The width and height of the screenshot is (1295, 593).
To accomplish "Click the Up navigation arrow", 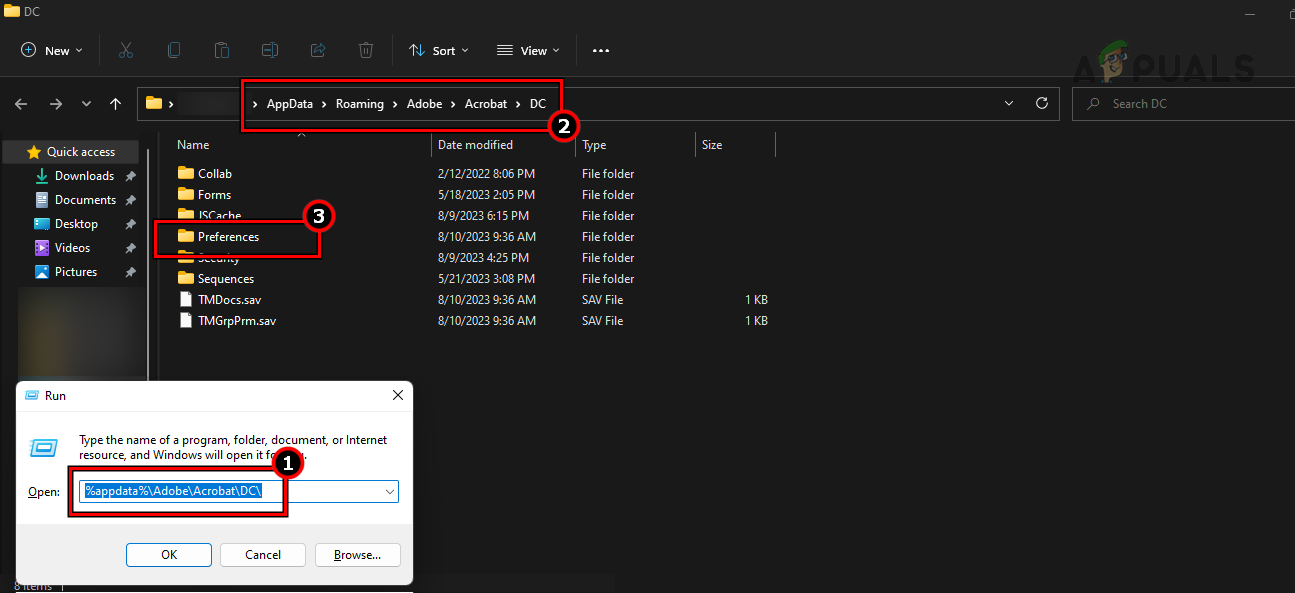I will point(115,103).
